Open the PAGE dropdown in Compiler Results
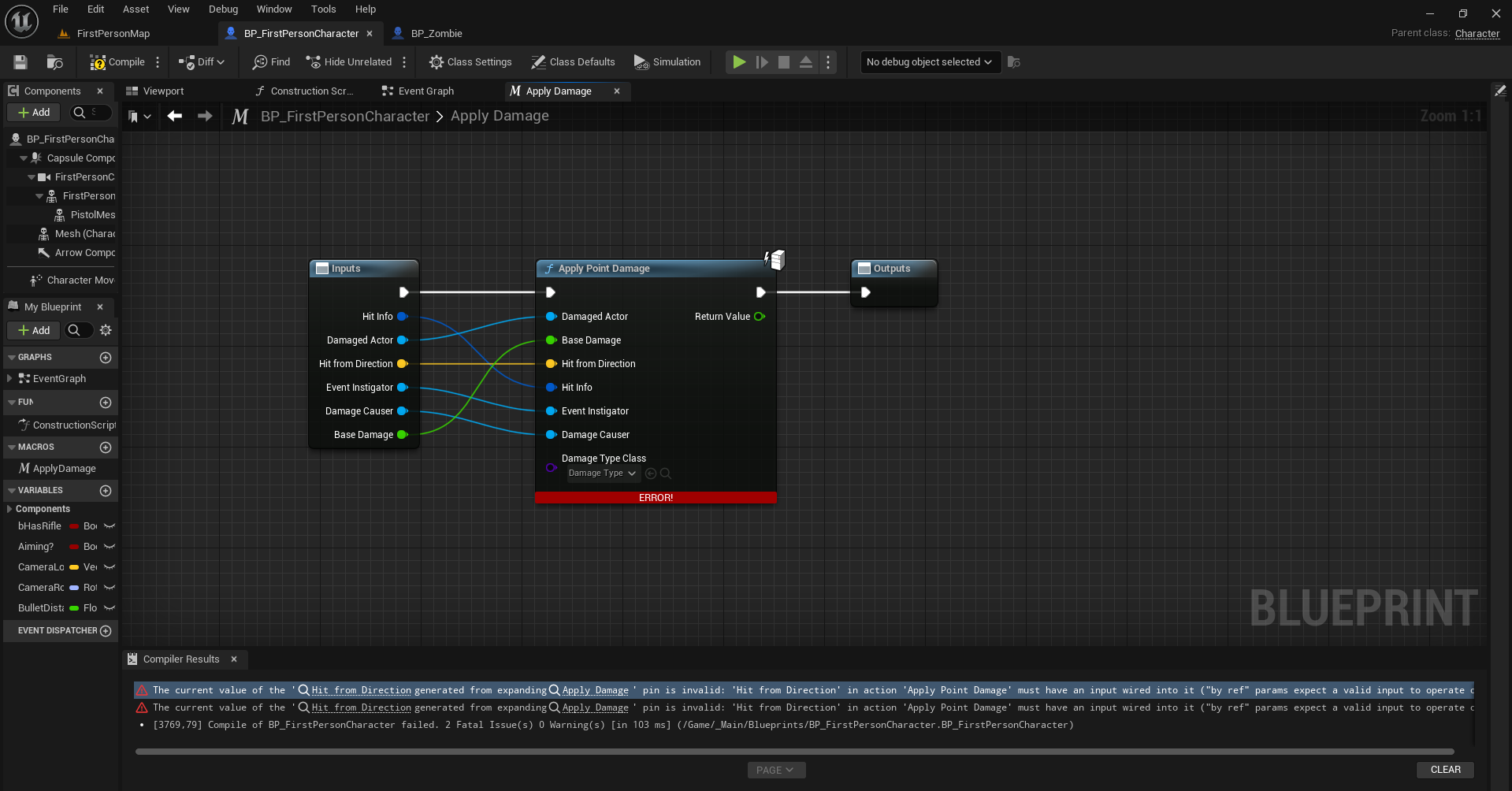Viewport: 1512px width, 791px height. 776,771
